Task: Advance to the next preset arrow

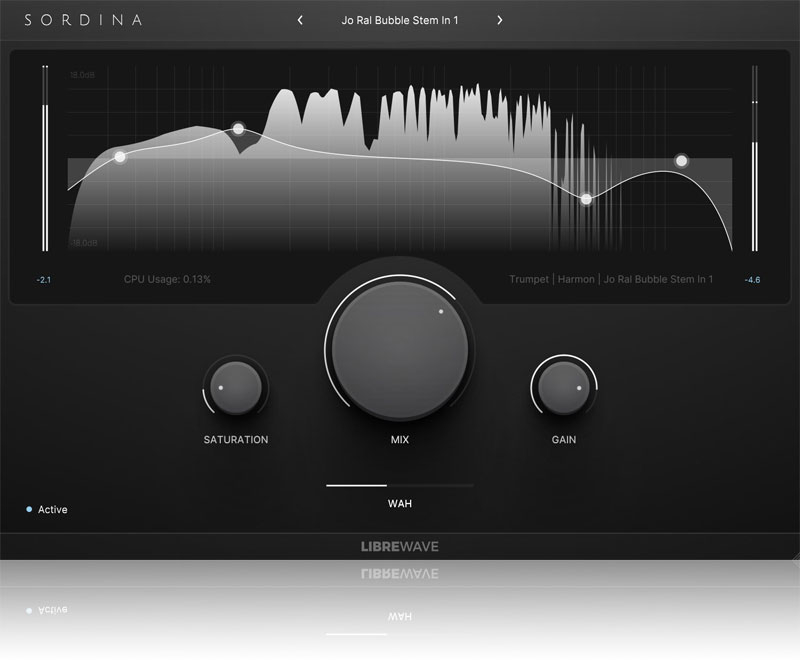Action: [500, 20]
